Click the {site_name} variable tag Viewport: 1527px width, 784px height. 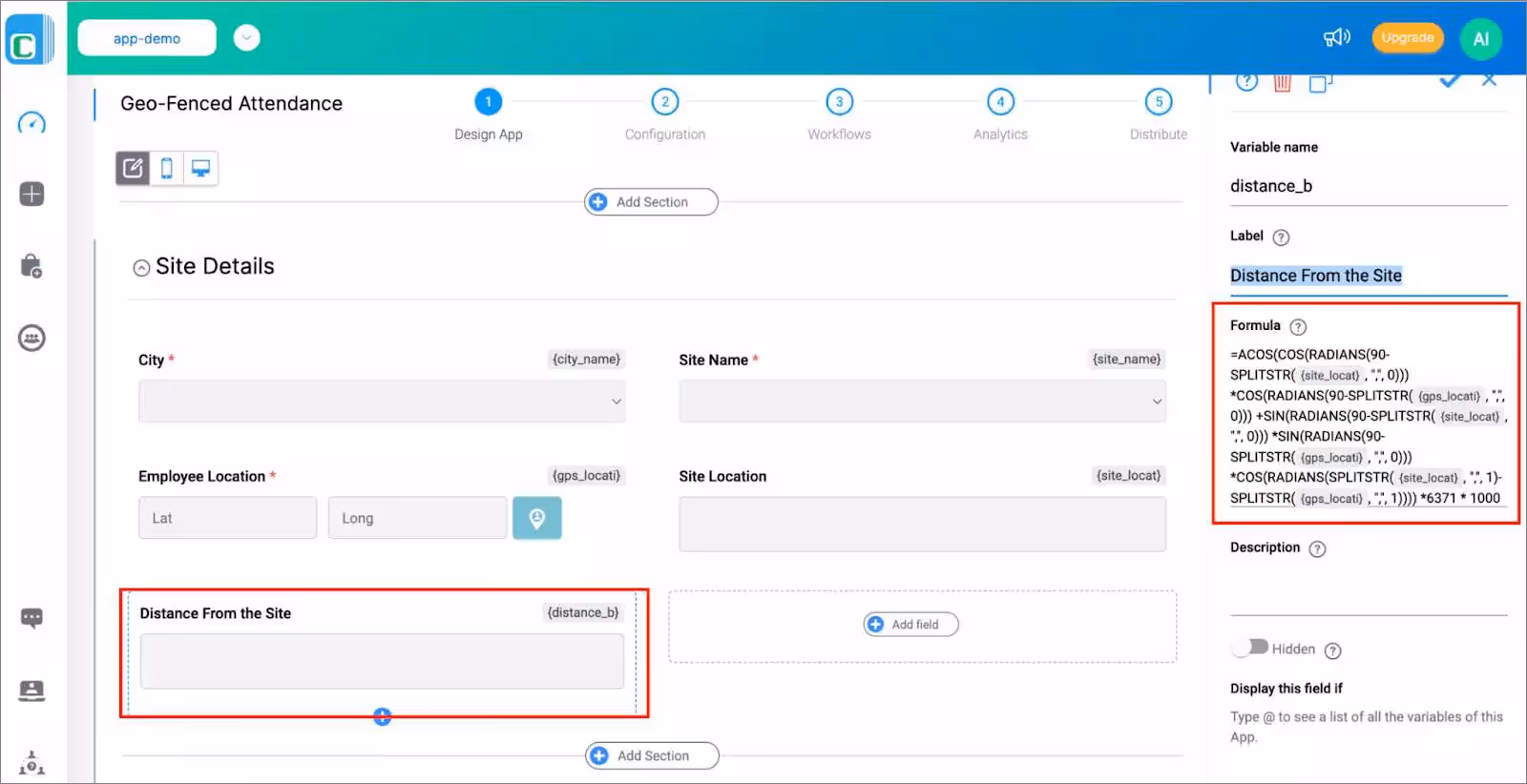(1127, 360)
